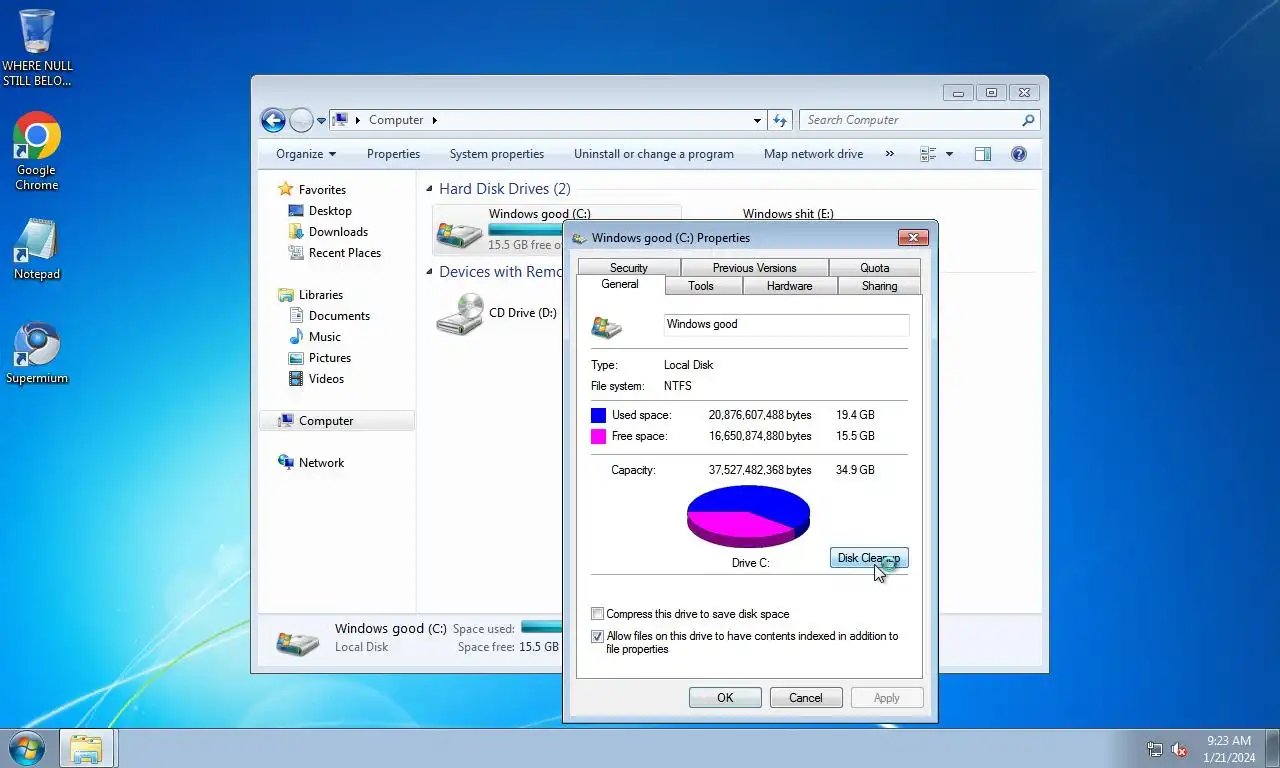Go back with Explorer's Back arrow
The width and height of the screenshot is (1280, 768).
tap(273, 120)
